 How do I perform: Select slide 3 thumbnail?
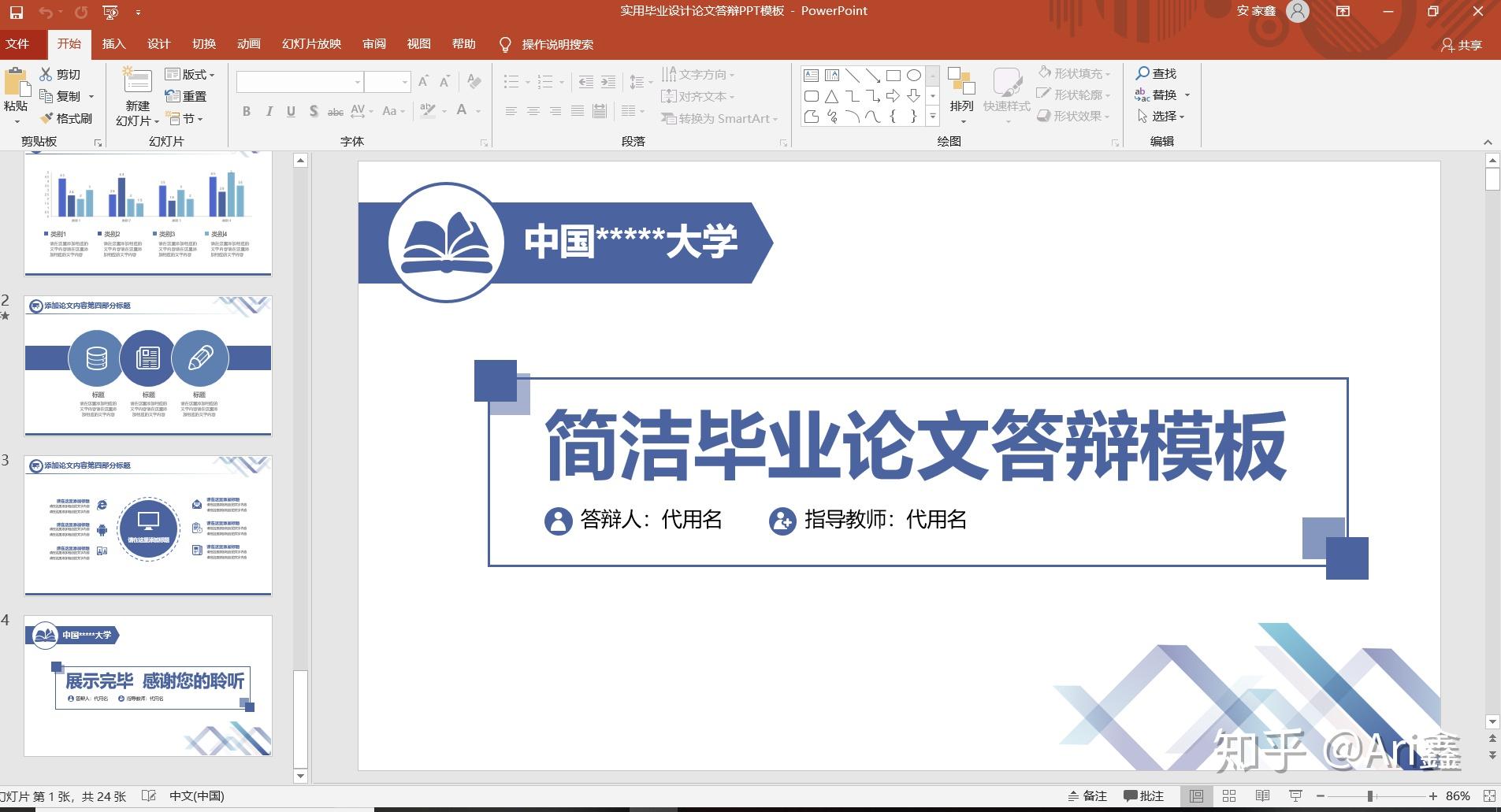pos(147,526)
